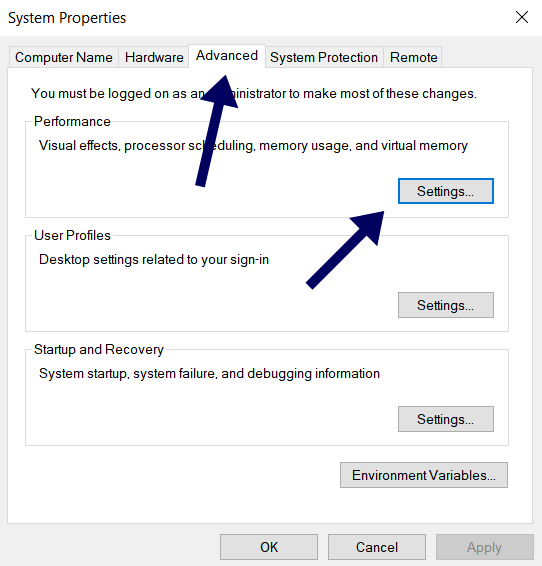This screenshot has height=566, width=542.
Task: Open the Hardware tab
Action: (154, 57)
